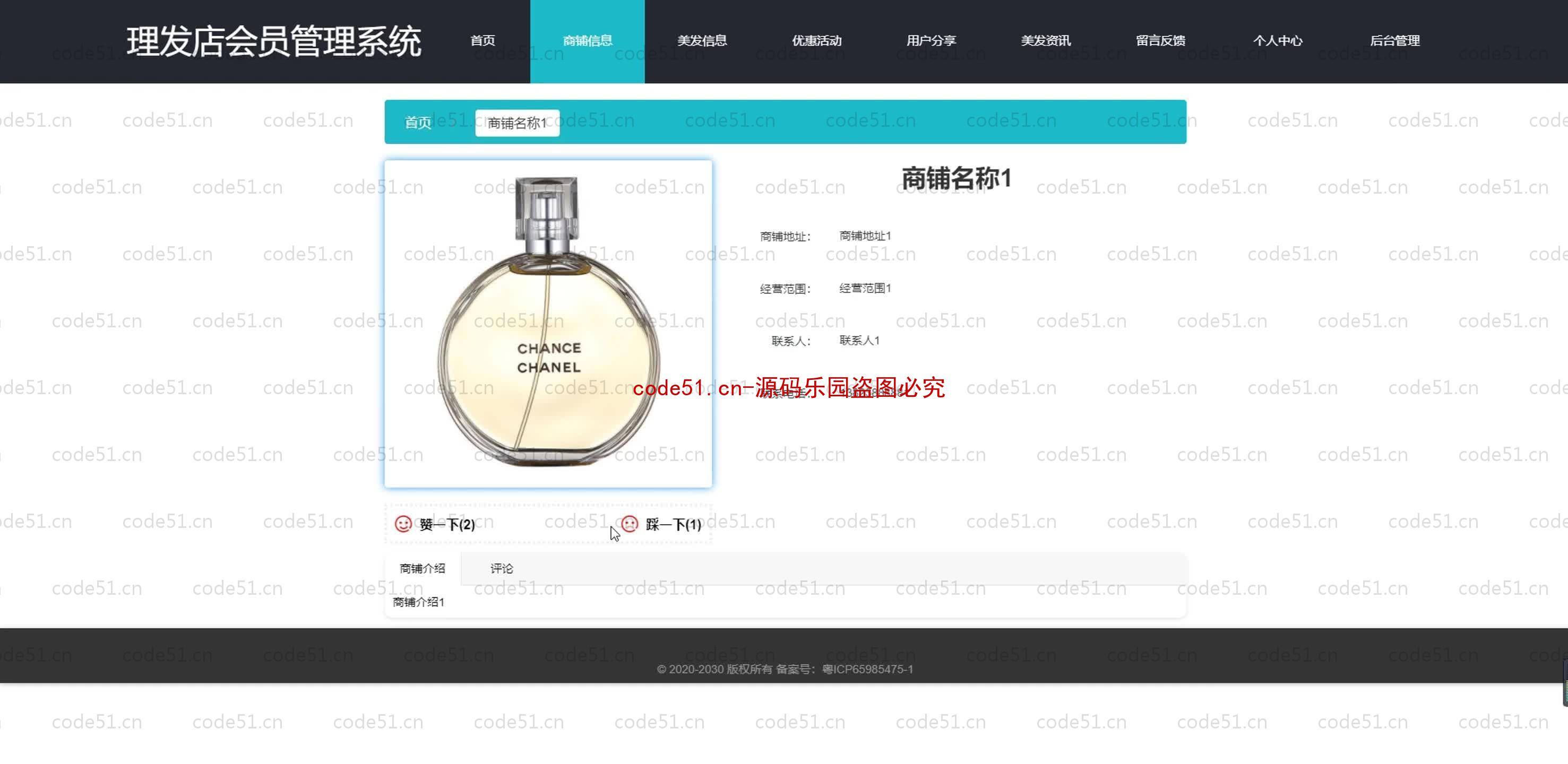The width and height of the screenshot is (1568, 764).
Task: Click the 商铺介绍1 description text
Action: pos(419,602)
